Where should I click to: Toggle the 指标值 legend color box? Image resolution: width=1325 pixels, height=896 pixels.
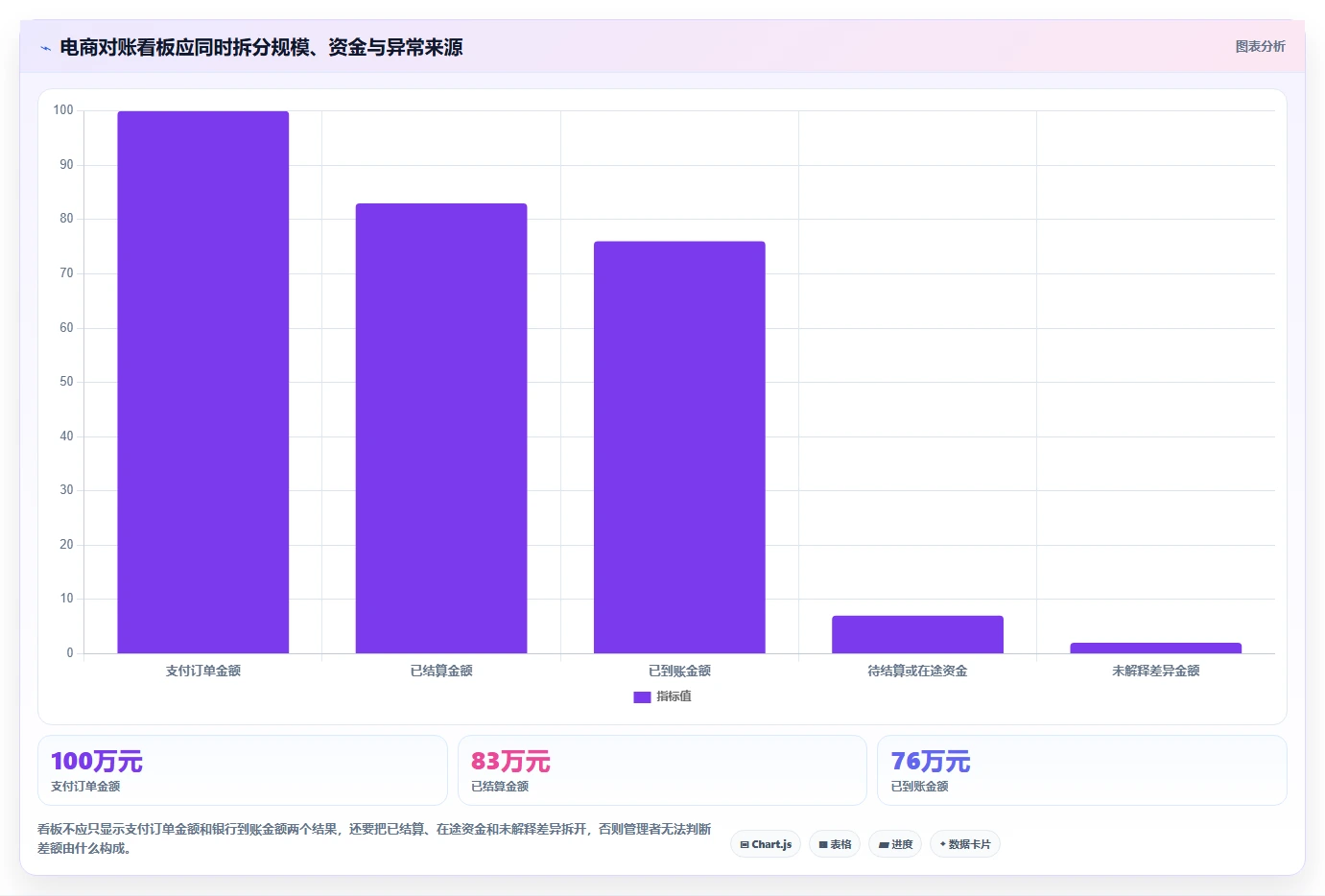(x=642, y=697)
